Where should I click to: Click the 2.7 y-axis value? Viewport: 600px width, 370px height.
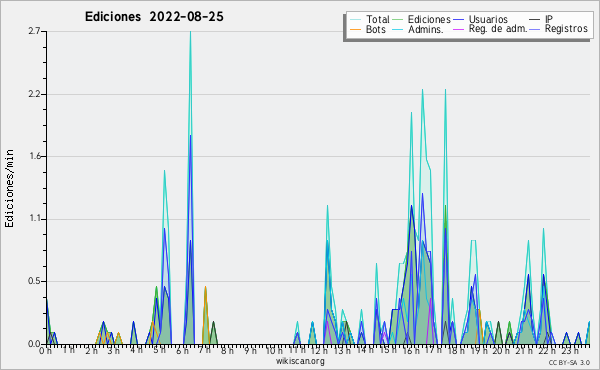point(34,31)
